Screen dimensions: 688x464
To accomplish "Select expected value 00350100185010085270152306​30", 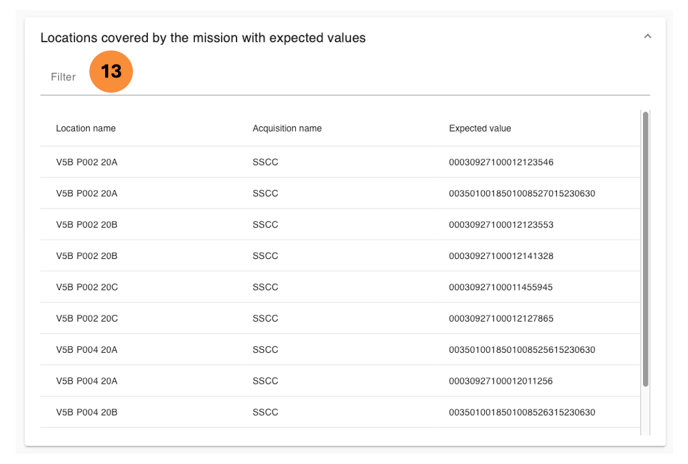I will 522,193.
